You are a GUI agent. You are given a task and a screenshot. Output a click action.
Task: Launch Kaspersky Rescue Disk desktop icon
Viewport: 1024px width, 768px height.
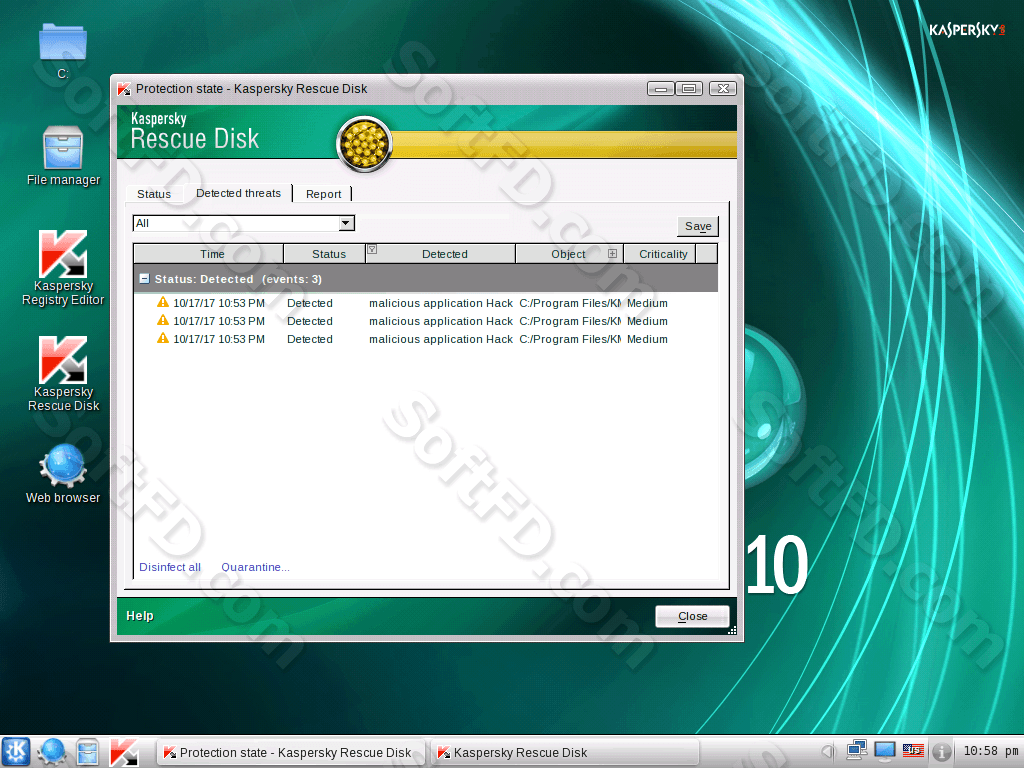[x=63, y=360]
